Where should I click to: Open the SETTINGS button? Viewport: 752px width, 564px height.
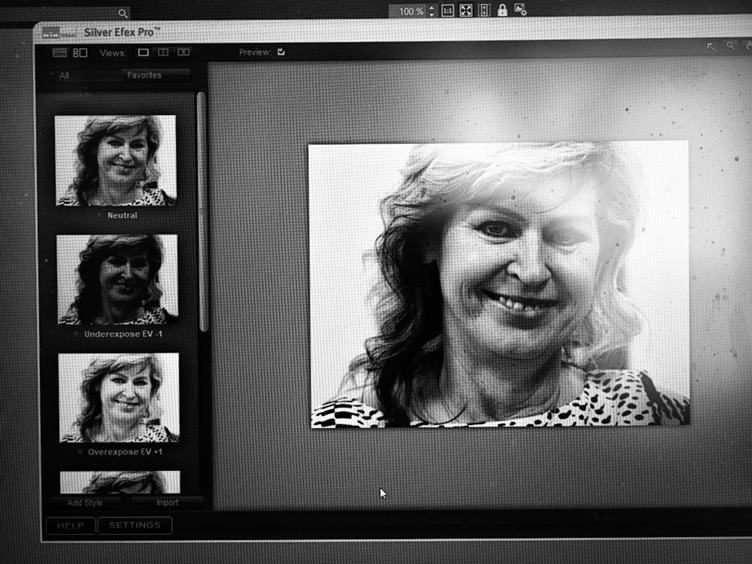pyautogui.click(x=135, y=525)
